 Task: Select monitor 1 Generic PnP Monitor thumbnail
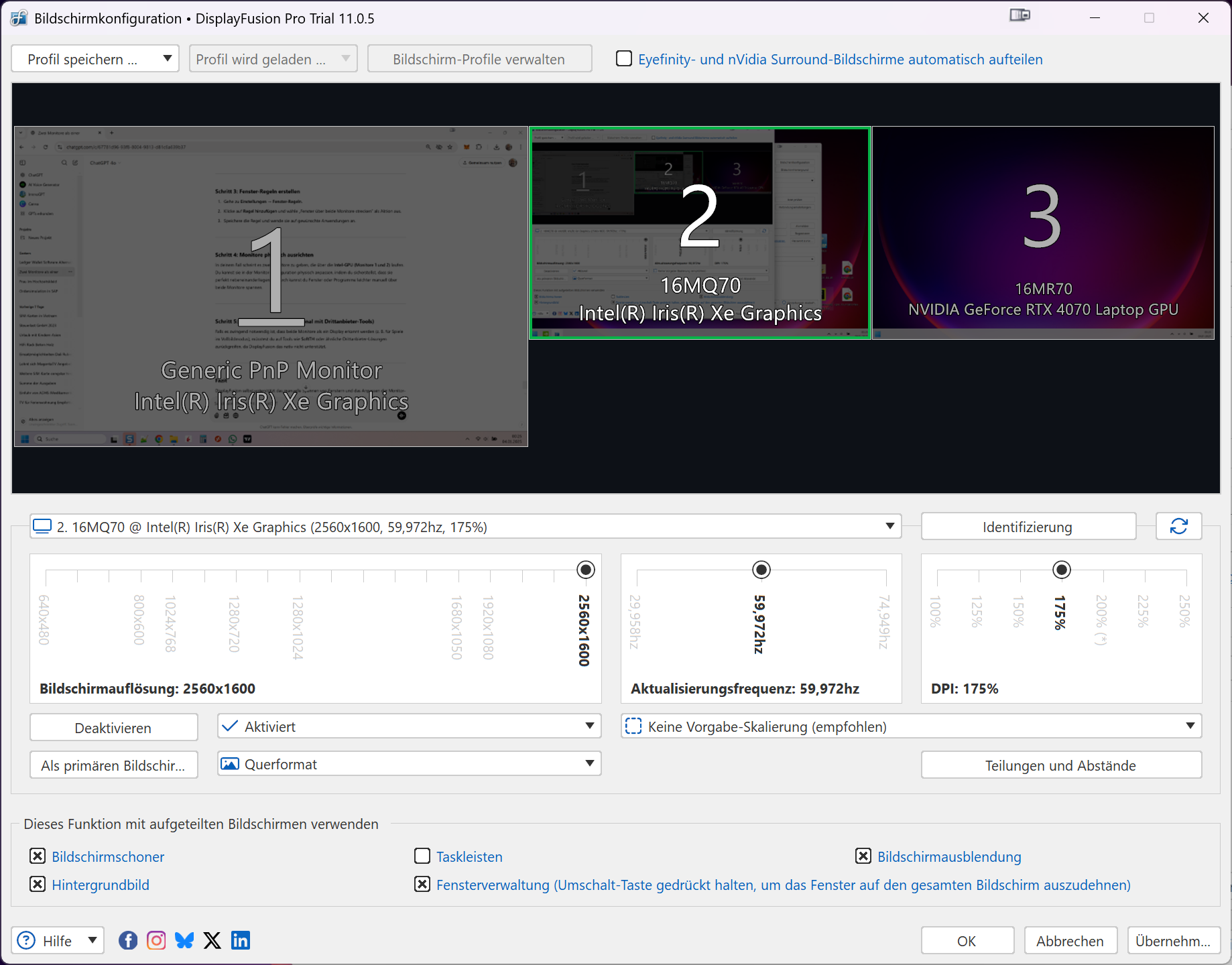coord(271,287)
